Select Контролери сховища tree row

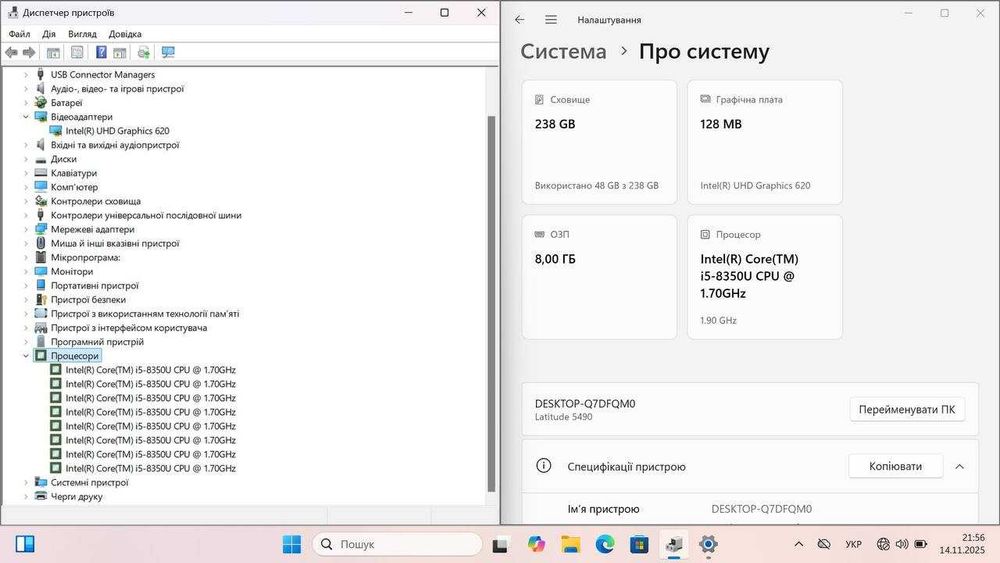click(96, 201)
